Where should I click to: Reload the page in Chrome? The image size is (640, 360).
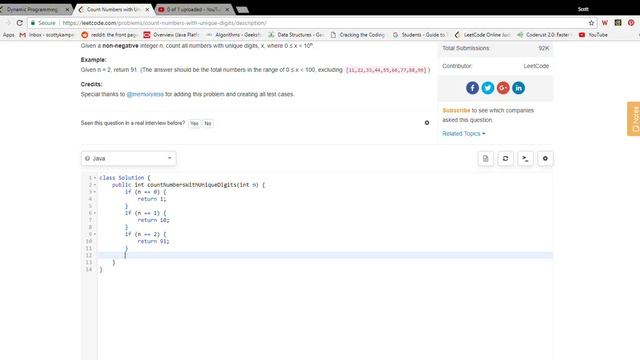pyautogui.click(x=20, y=23)
